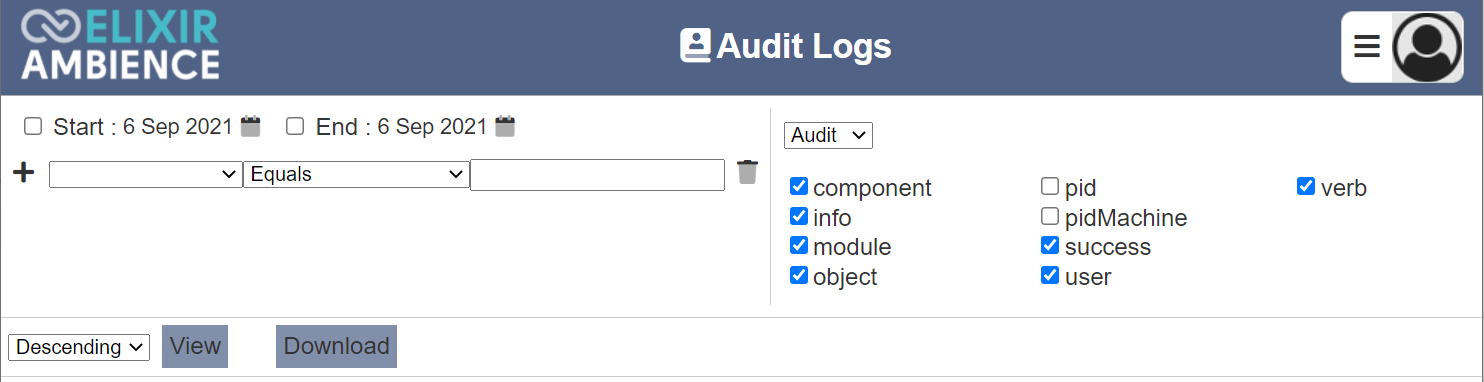Open the Start date calendar icon

250,126
